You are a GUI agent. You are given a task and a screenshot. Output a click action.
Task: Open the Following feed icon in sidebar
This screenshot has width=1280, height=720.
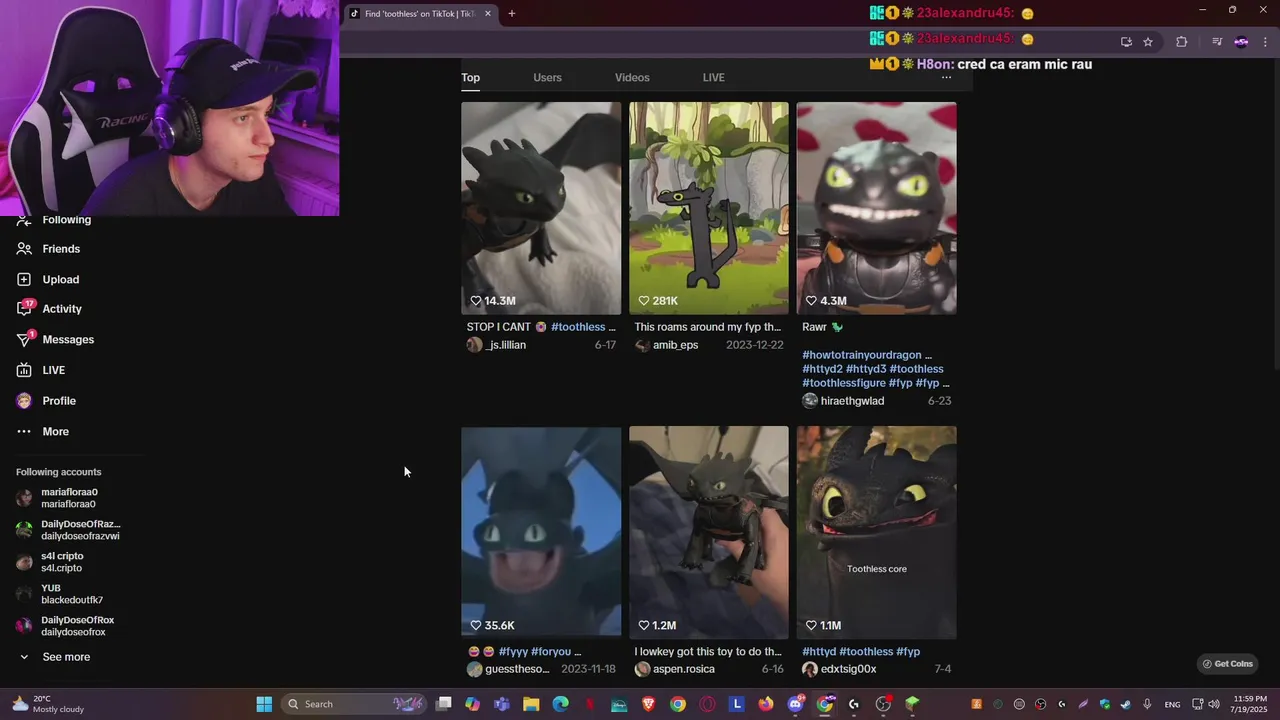[x=24, y=220]
